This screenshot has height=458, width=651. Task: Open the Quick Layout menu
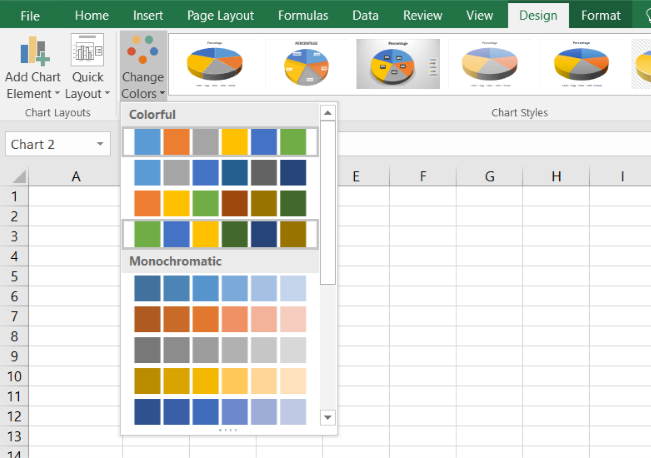pos(87,66)
